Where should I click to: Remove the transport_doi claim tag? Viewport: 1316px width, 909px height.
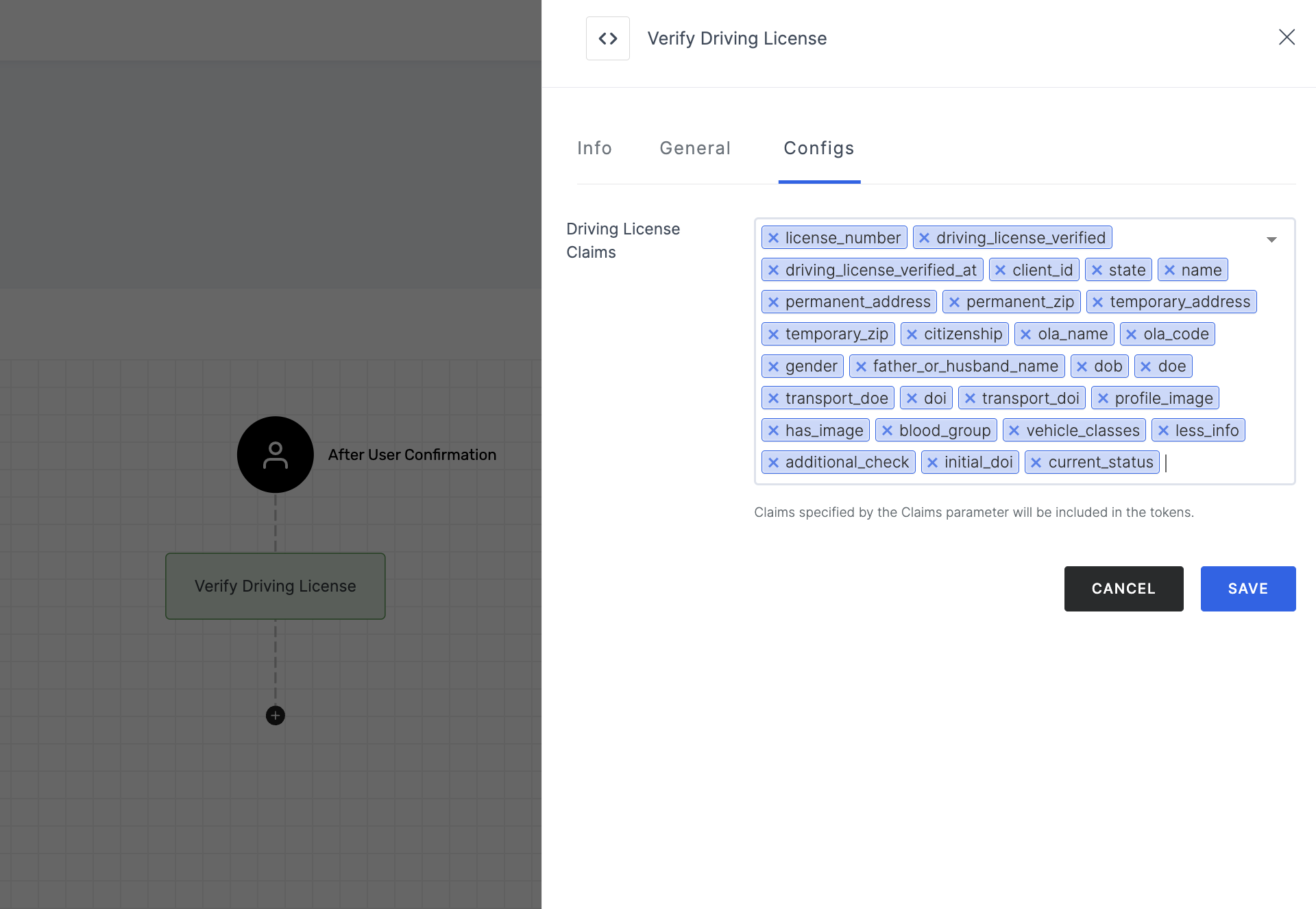click(x=970, y=398)
